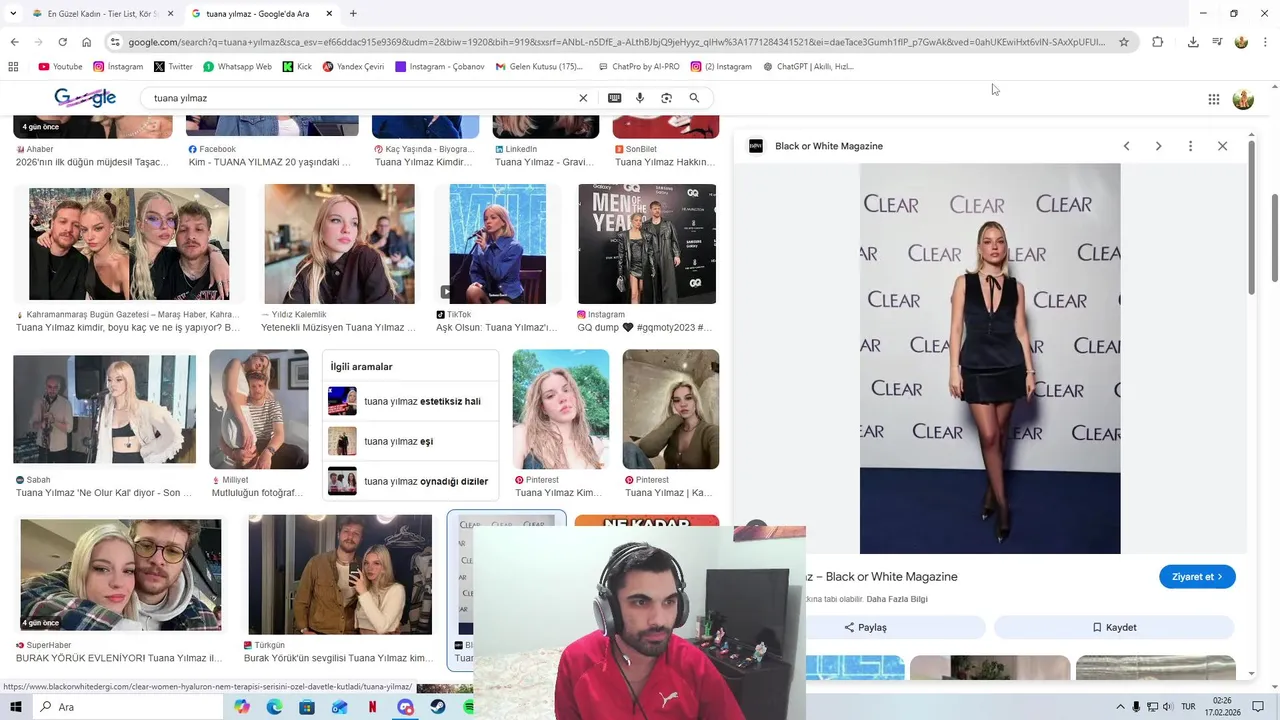
Task: Open the clock and date in taskbar
Action: [x=1222, y=707]
